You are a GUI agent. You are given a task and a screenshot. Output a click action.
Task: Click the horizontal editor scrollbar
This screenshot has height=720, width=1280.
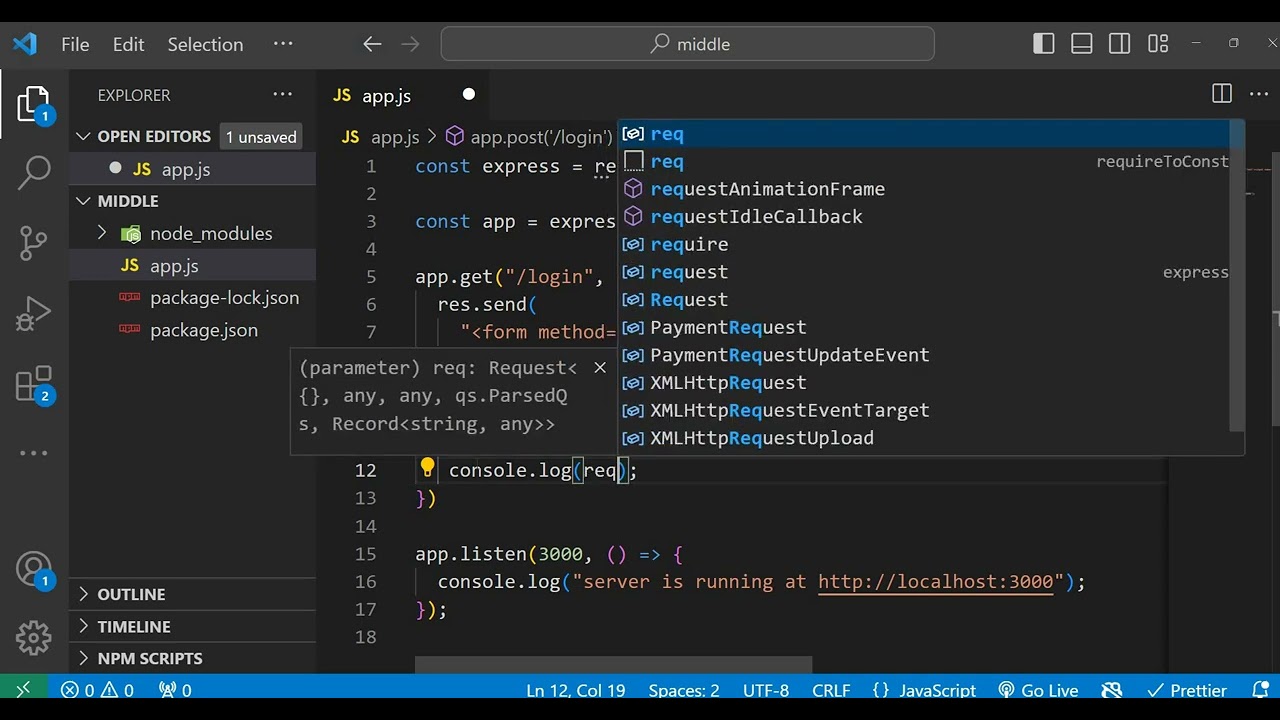click(613, 665)
